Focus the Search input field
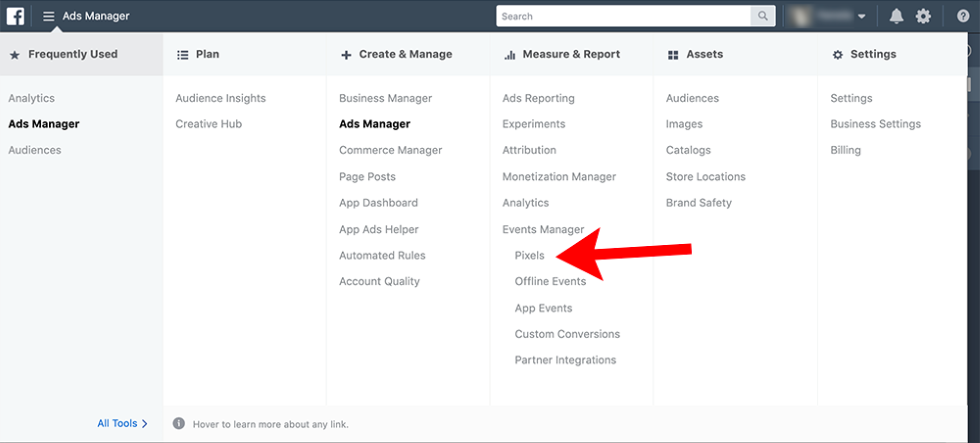The image size is (980, 443). tap(624, 16)
